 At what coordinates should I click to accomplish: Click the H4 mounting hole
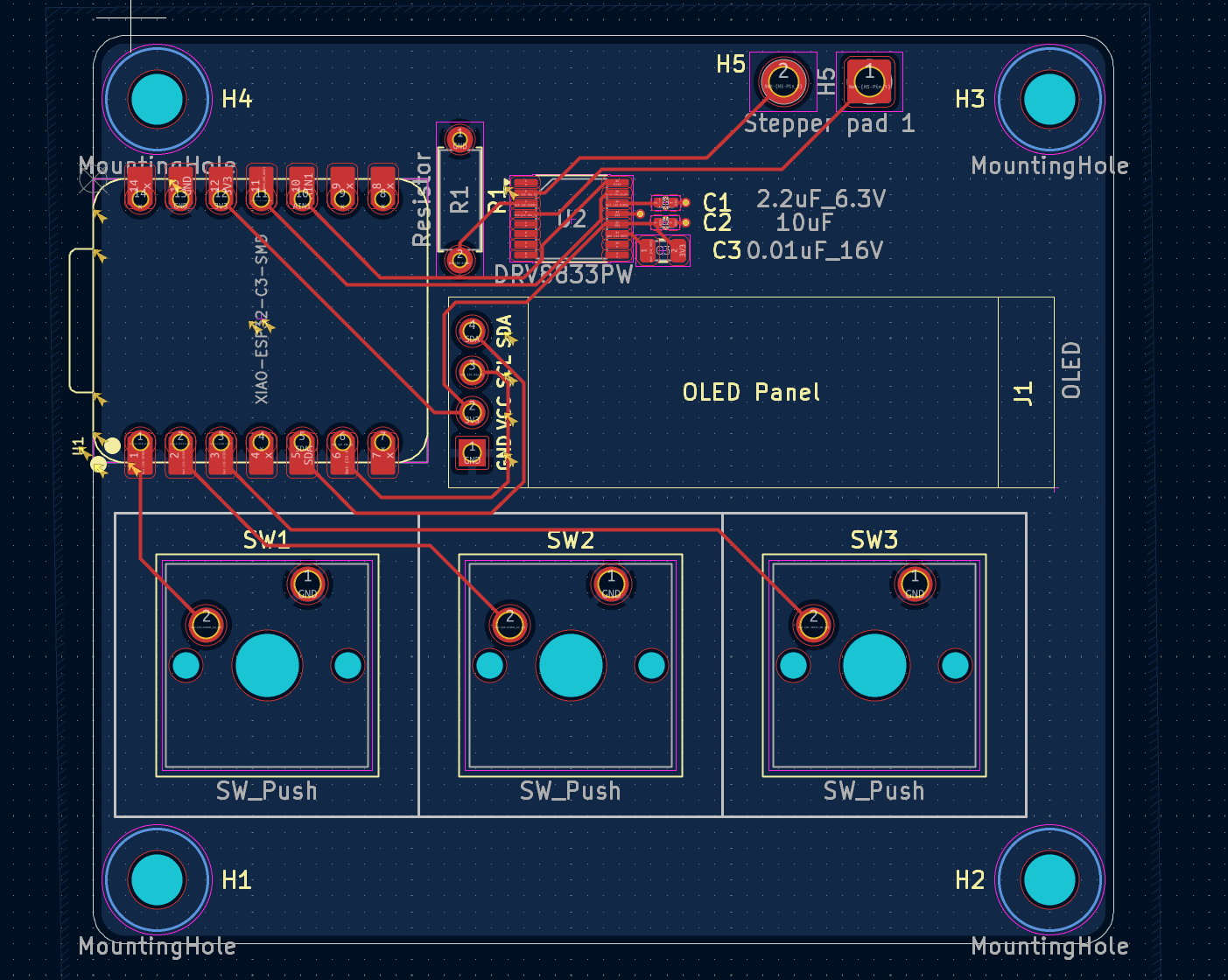pyautogui.click(x=158, y=99)
